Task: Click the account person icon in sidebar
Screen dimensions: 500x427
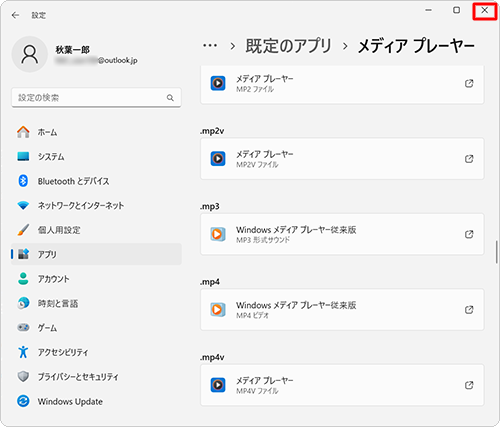Action: pyautogui.click(x=23, y=279)
